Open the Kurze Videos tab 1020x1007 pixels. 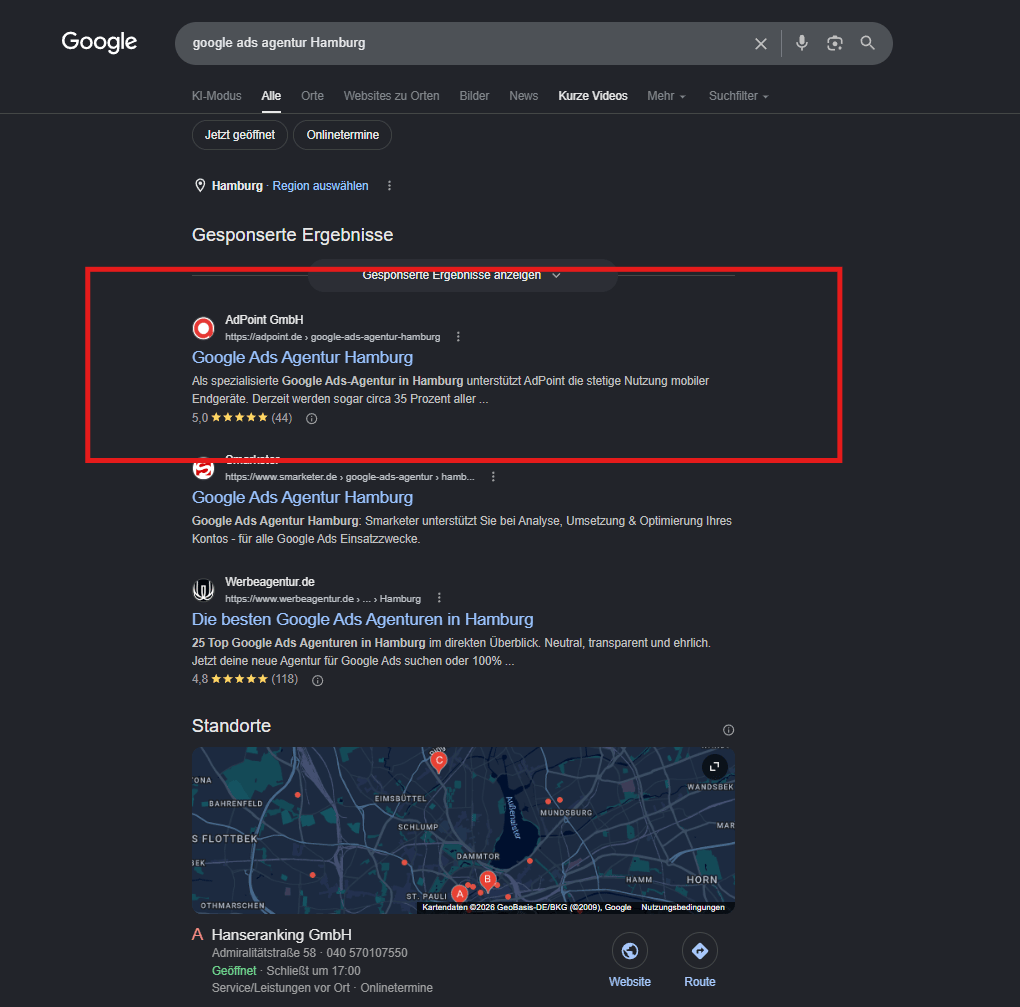pyautogui.click(x=593, y=96)
